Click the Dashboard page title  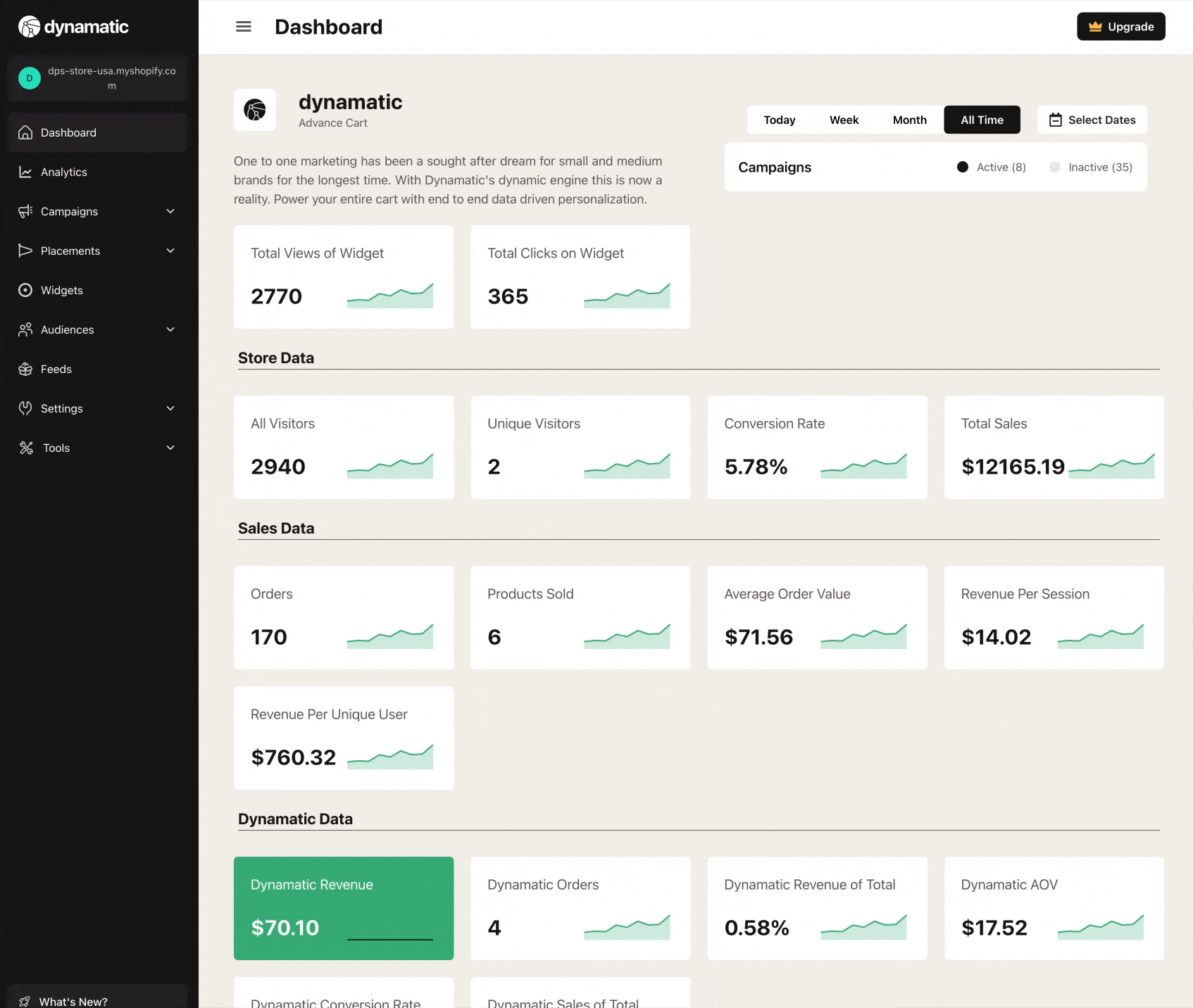pyautogui.click(x=328, y=27)
